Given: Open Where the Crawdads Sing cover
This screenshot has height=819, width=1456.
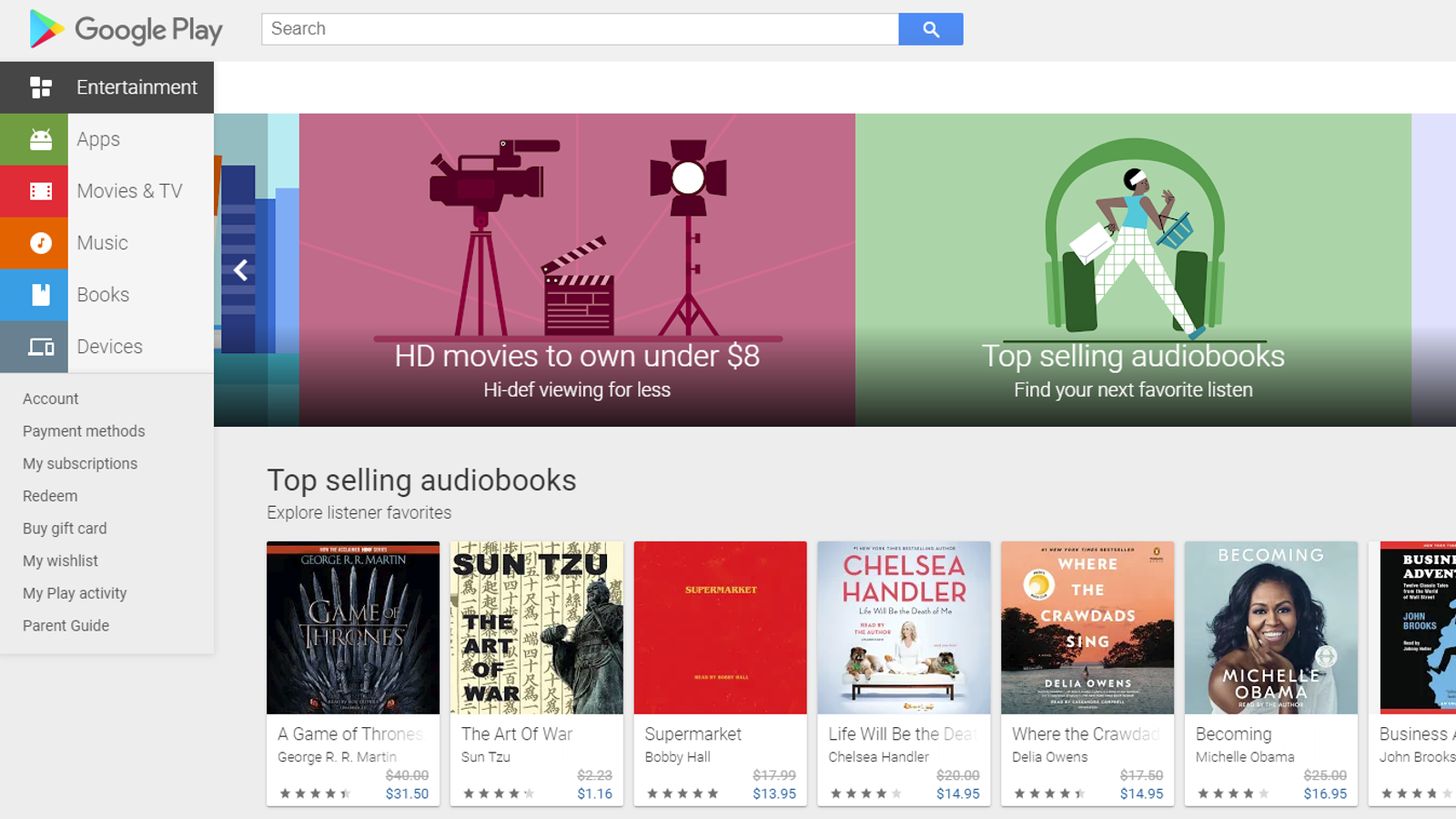Looking at the screenshot, I should 1087,628.
